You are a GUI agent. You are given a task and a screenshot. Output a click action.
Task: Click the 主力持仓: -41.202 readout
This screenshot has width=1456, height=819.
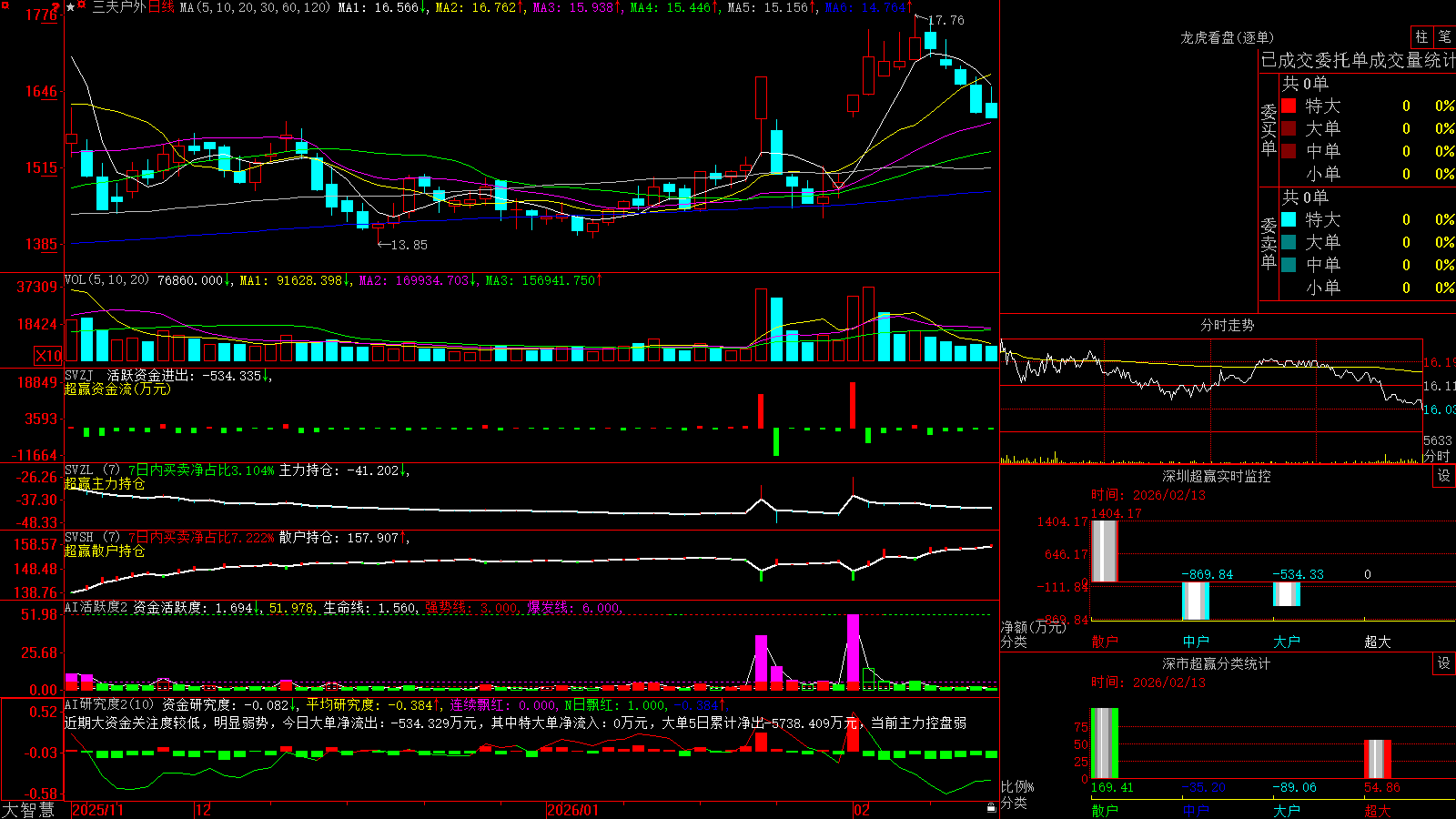[339, 470]
